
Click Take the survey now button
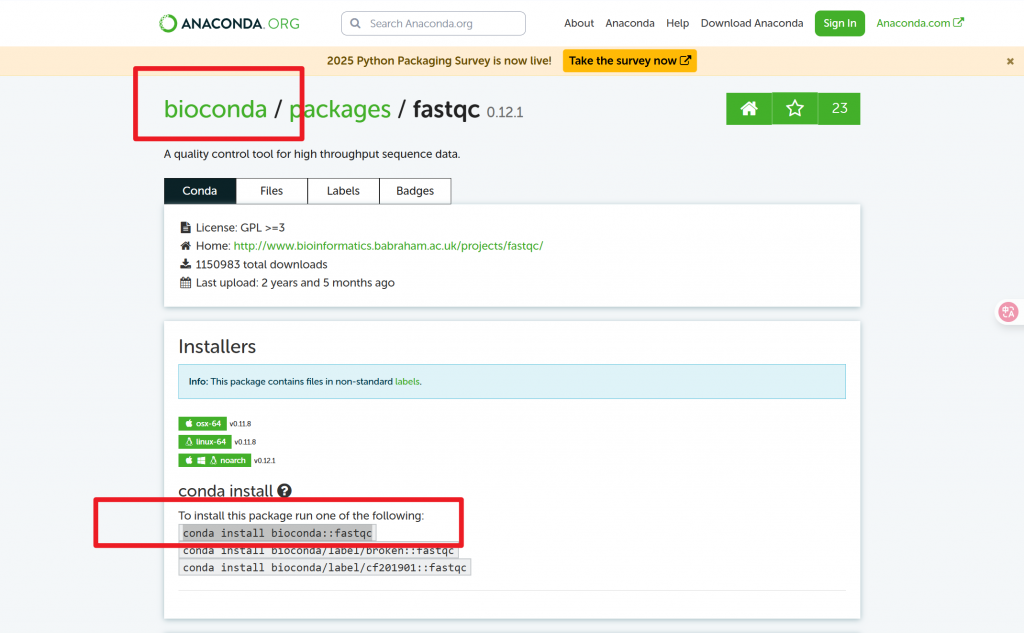click(630, 61)
